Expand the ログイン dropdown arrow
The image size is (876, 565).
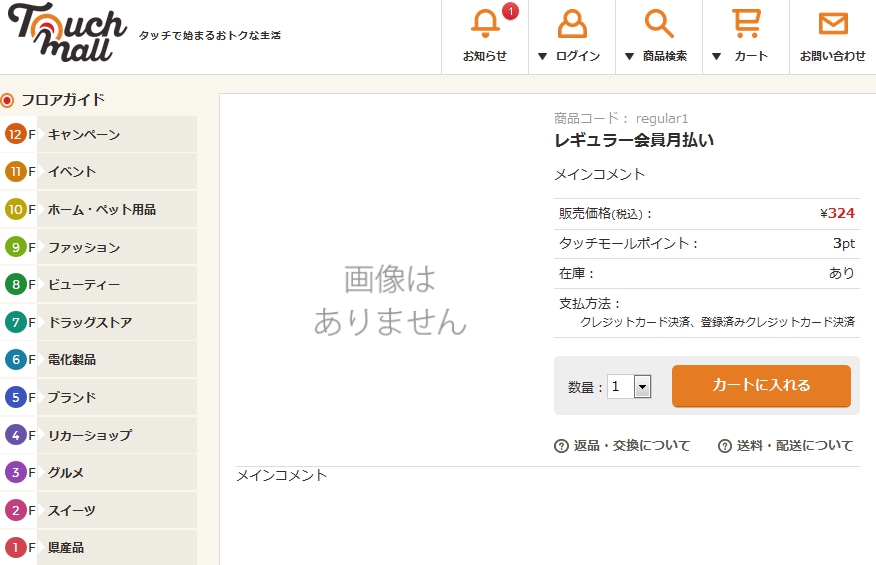tap(543, 56)
